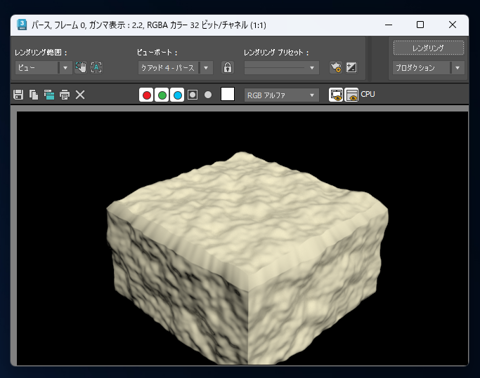Open the environment and exposure icon
This screenshot has width=480, height=378.
click(351, 68)
